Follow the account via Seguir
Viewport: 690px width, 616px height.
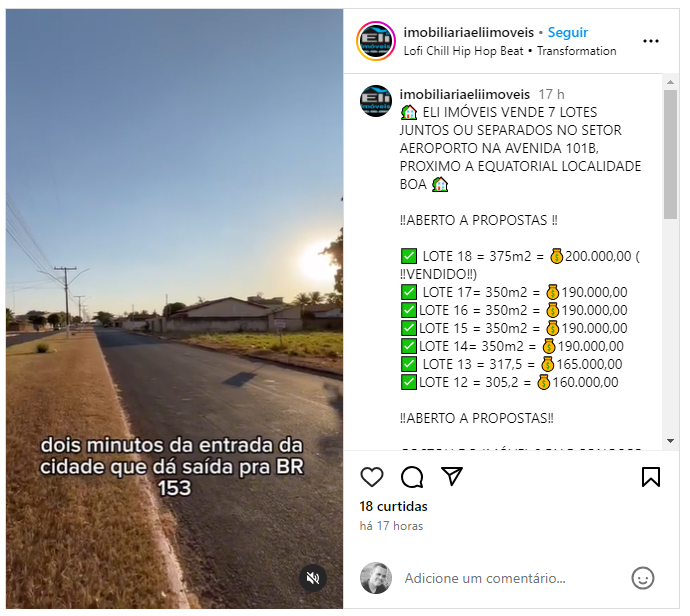[569, 33]
